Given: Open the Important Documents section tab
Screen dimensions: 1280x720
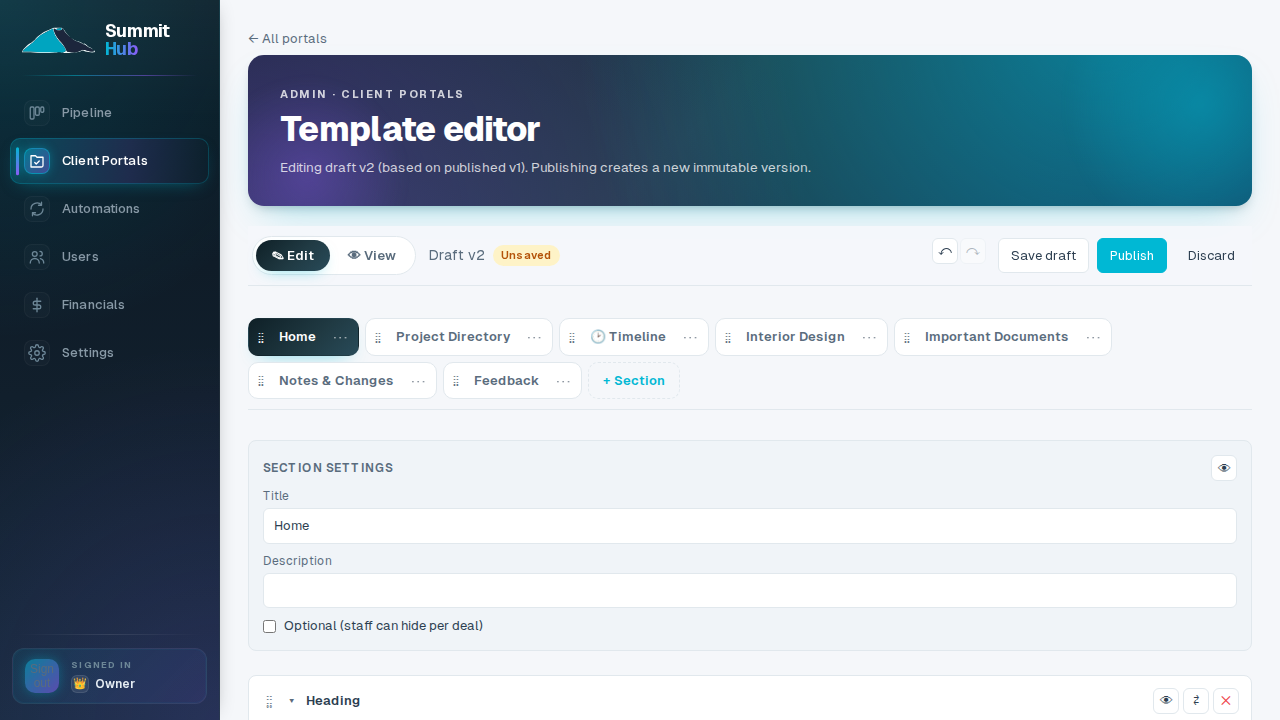Looking at the screenshot, I should 996,337.
